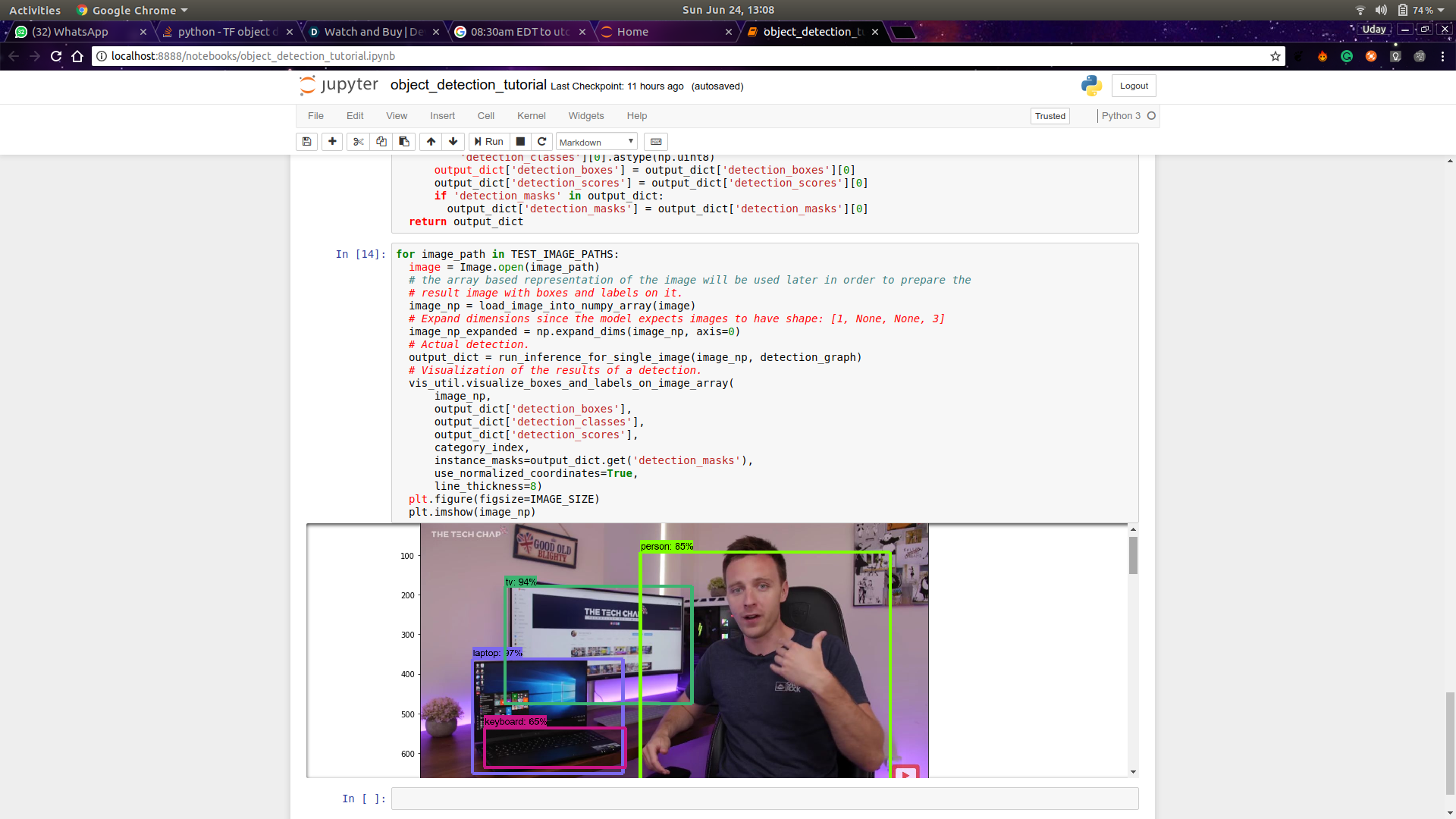Move selected cell up arrow
1456x819 pixels.
click(x=431, y=142)
